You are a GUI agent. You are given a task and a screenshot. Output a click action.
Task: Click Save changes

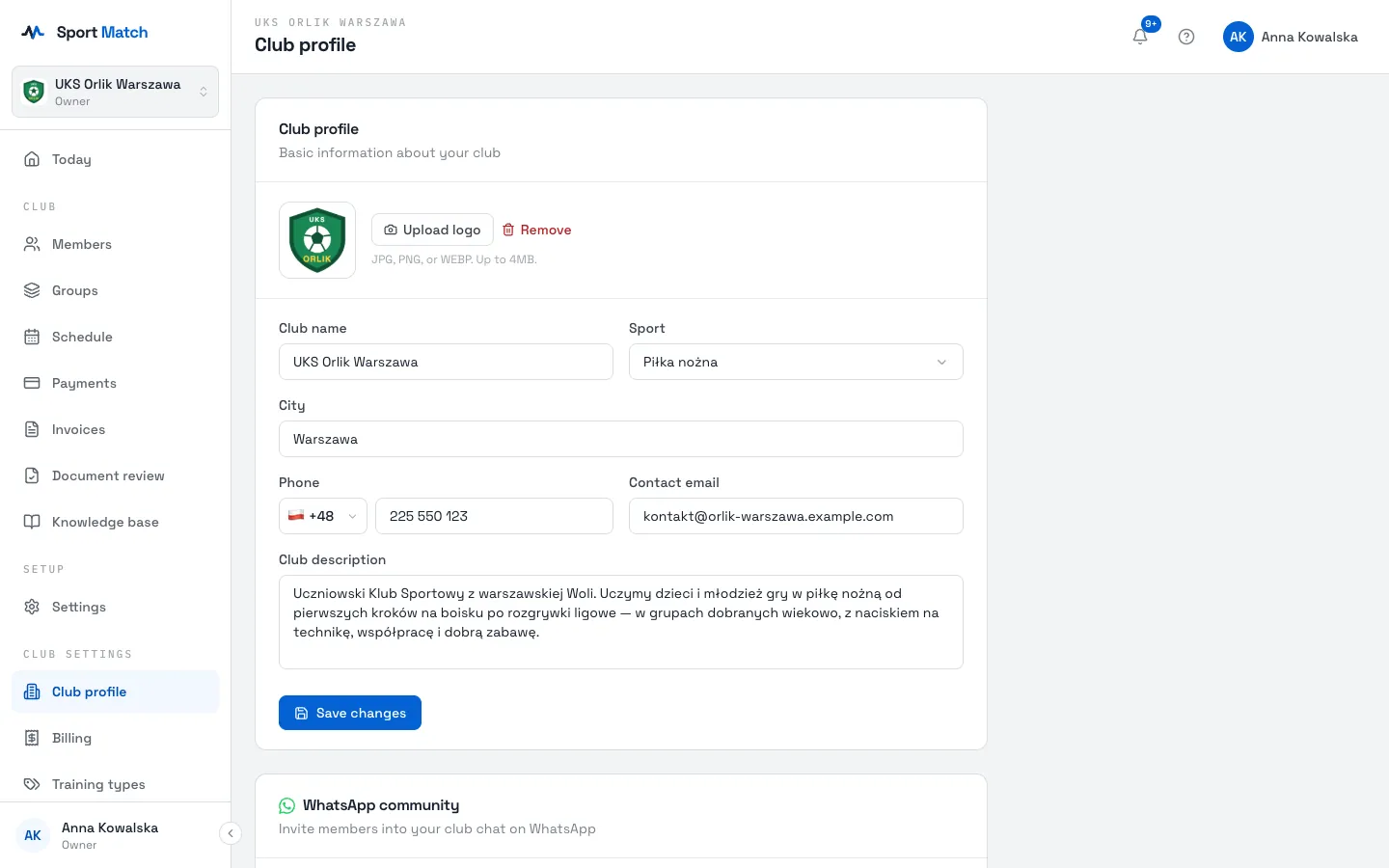point(350,713)
